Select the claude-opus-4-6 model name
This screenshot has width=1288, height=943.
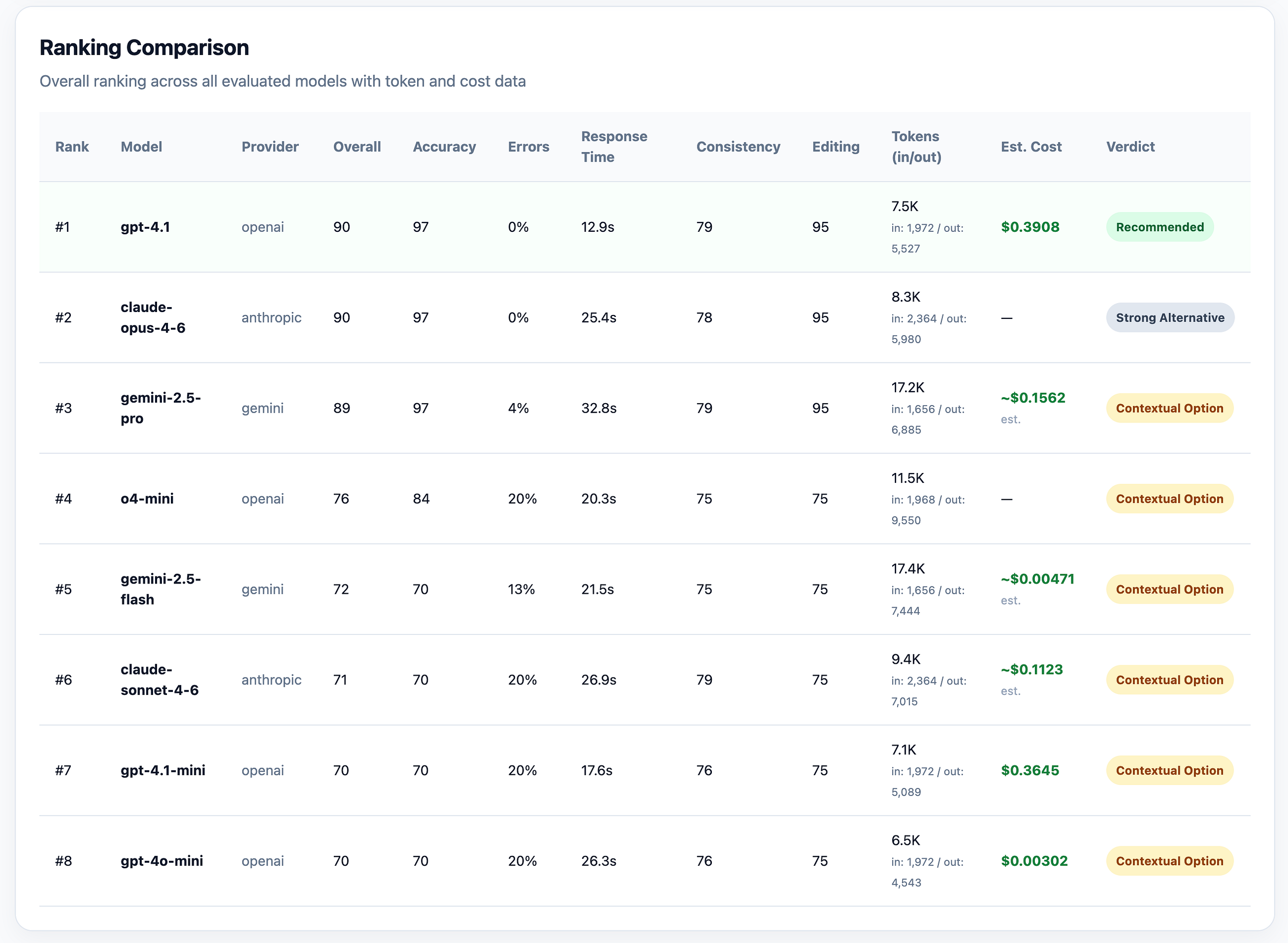(153, 317)
